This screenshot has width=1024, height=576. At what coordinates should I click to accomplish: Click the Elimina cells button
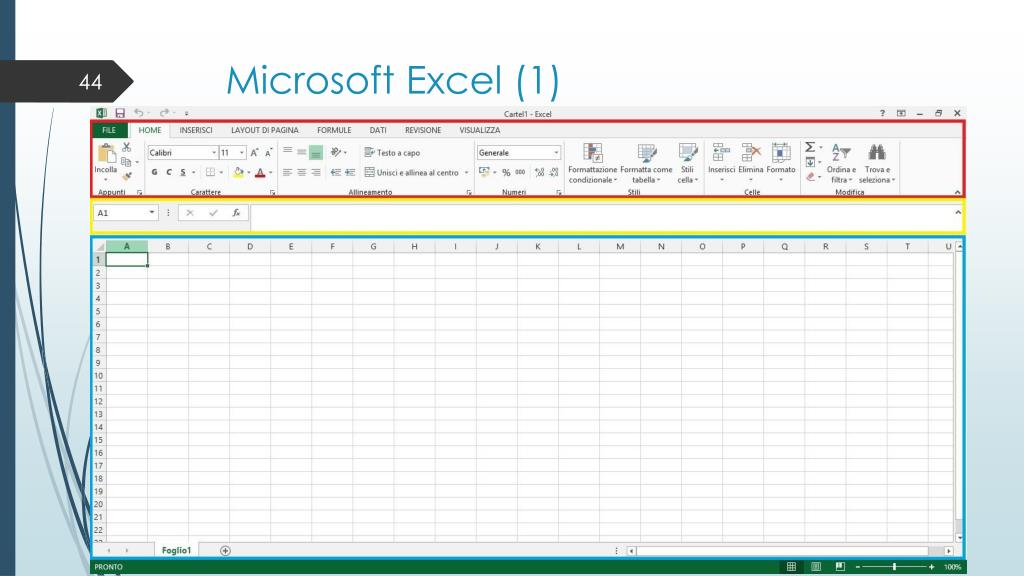click(x=751, y=163)
